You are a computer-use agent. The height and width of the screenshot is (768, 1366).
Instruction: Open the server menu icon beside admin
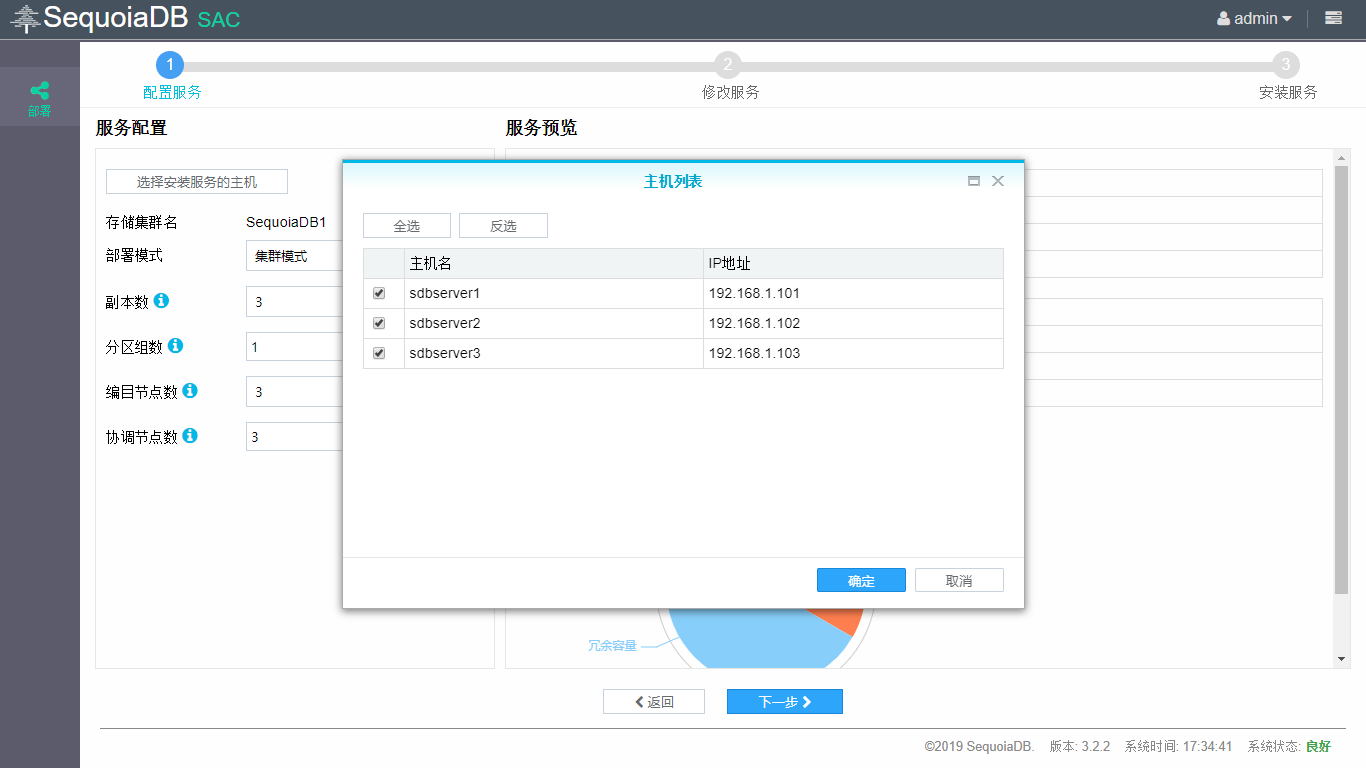[x=1333, y=18]
